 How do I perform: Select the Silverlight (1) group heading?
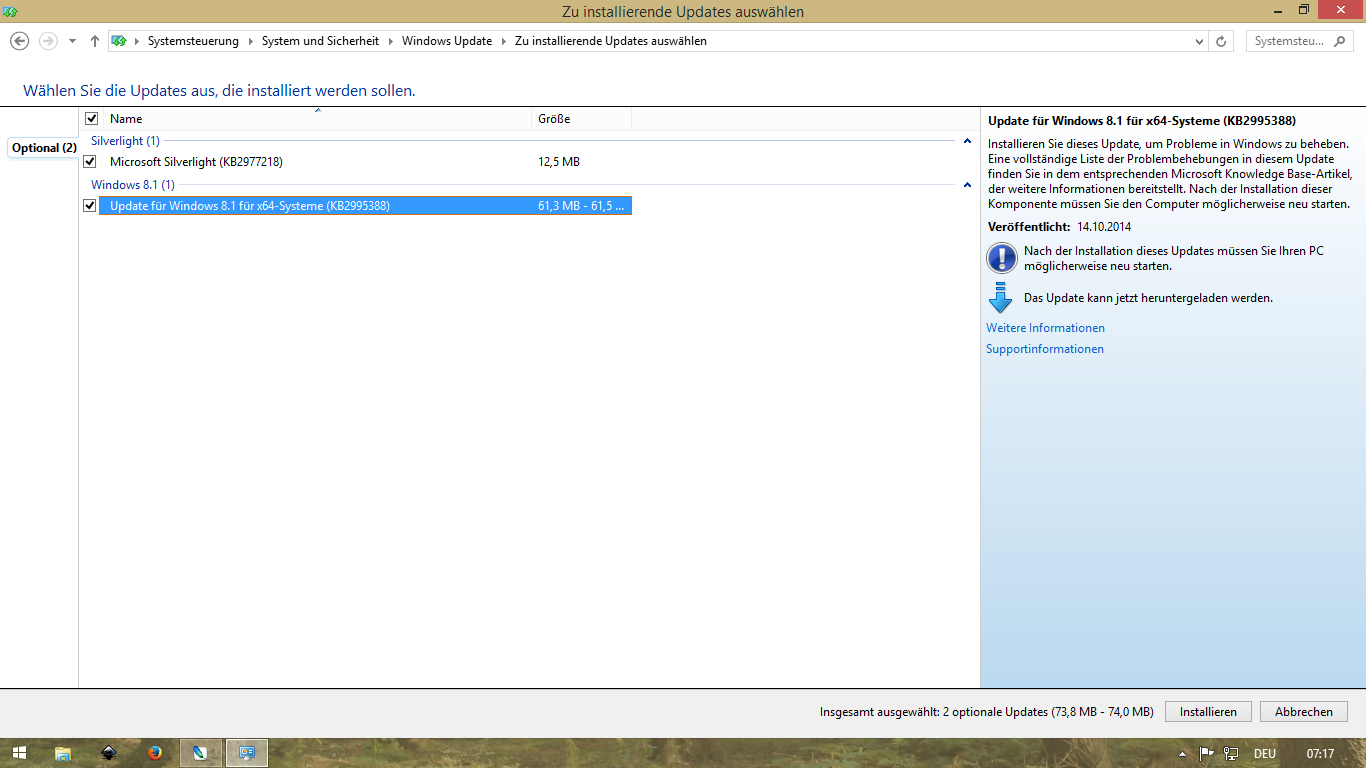(125, 141)
